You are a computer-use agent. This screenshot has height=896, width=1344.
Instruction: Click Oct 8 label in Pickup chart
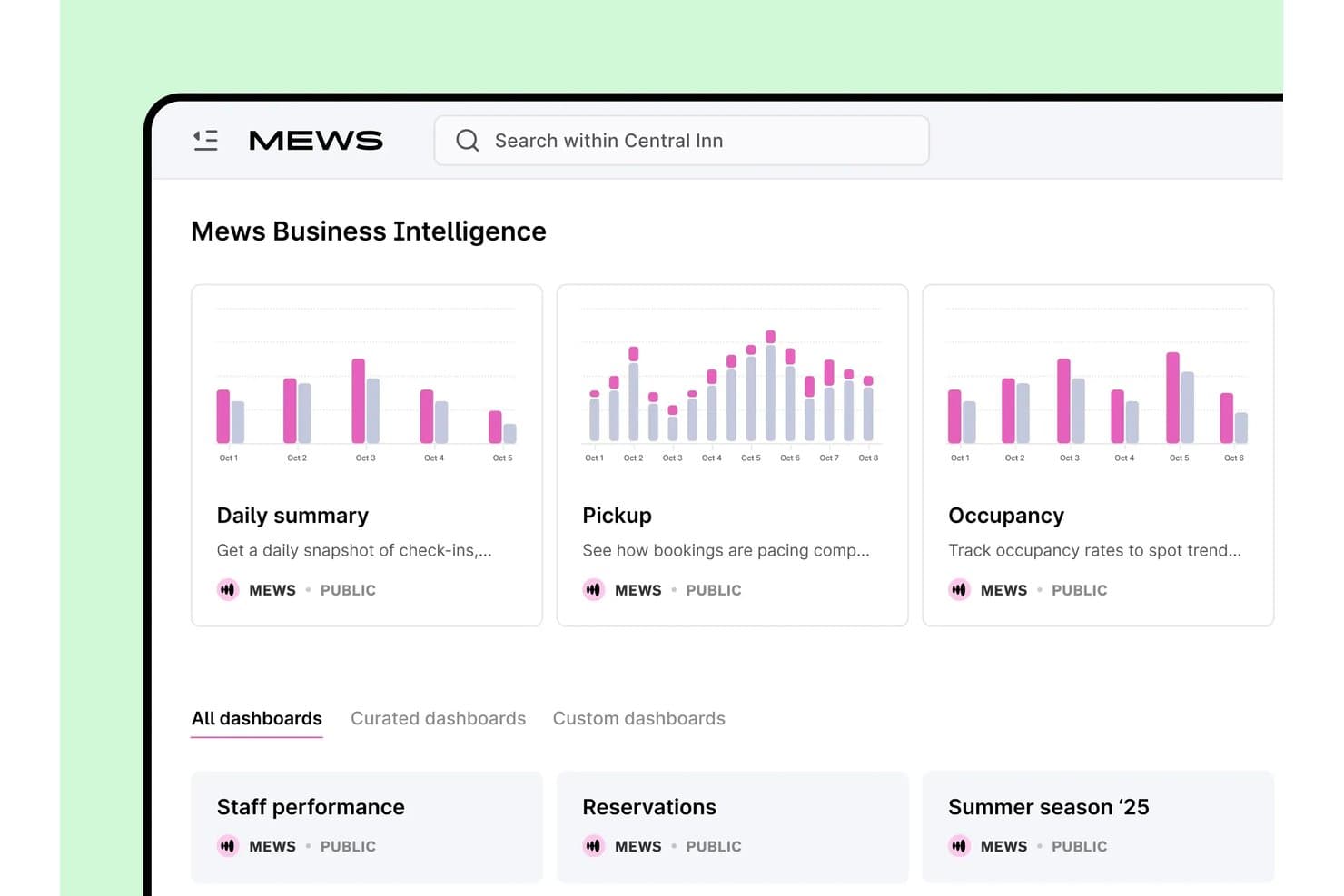pyautogui.click(x=868, y=458)
